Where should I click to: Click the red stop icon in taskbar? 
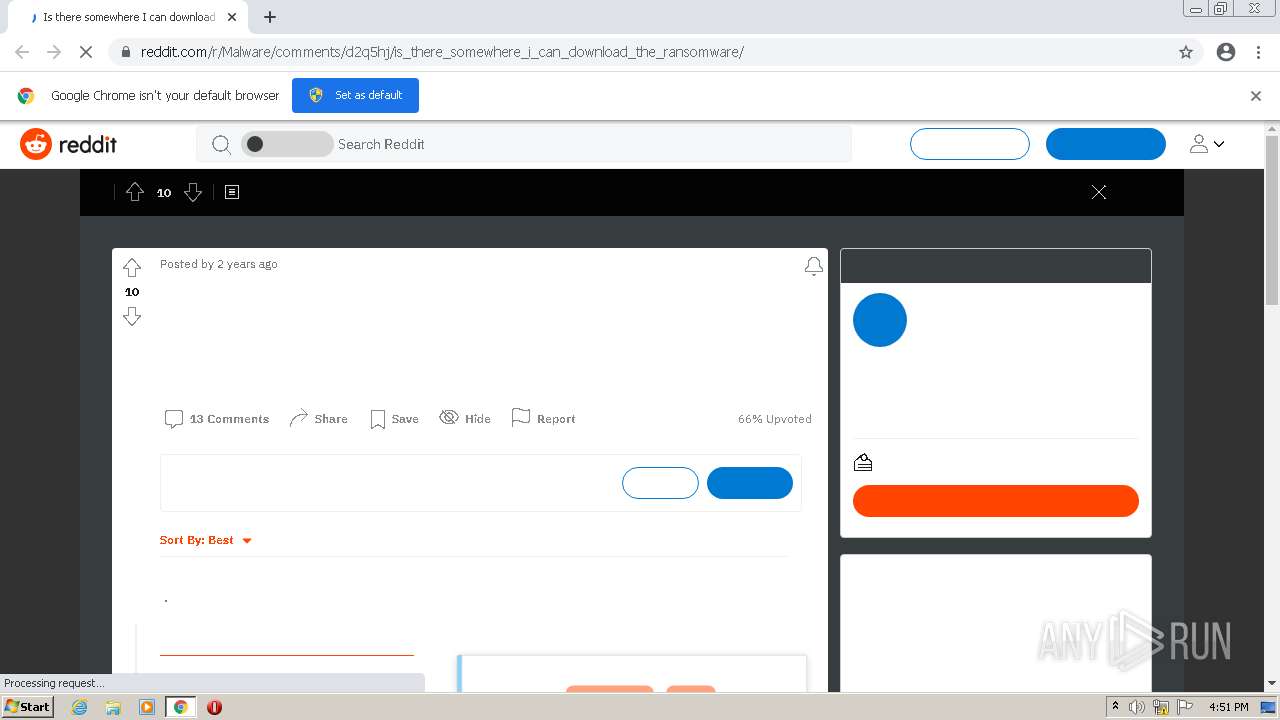pos(214,707)
